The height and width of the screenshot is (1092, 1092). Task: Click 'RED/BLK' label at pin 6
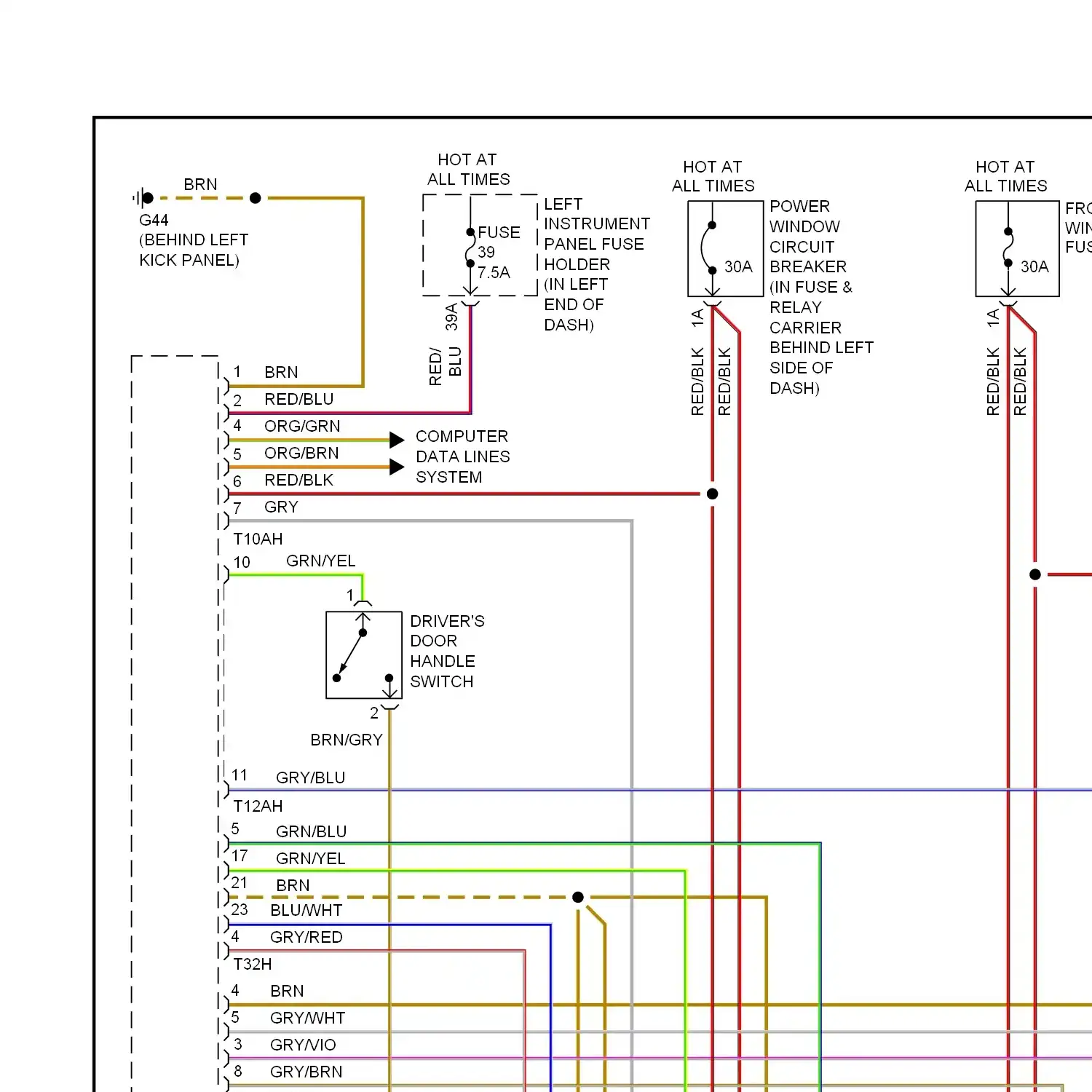(x=299, y=480)
